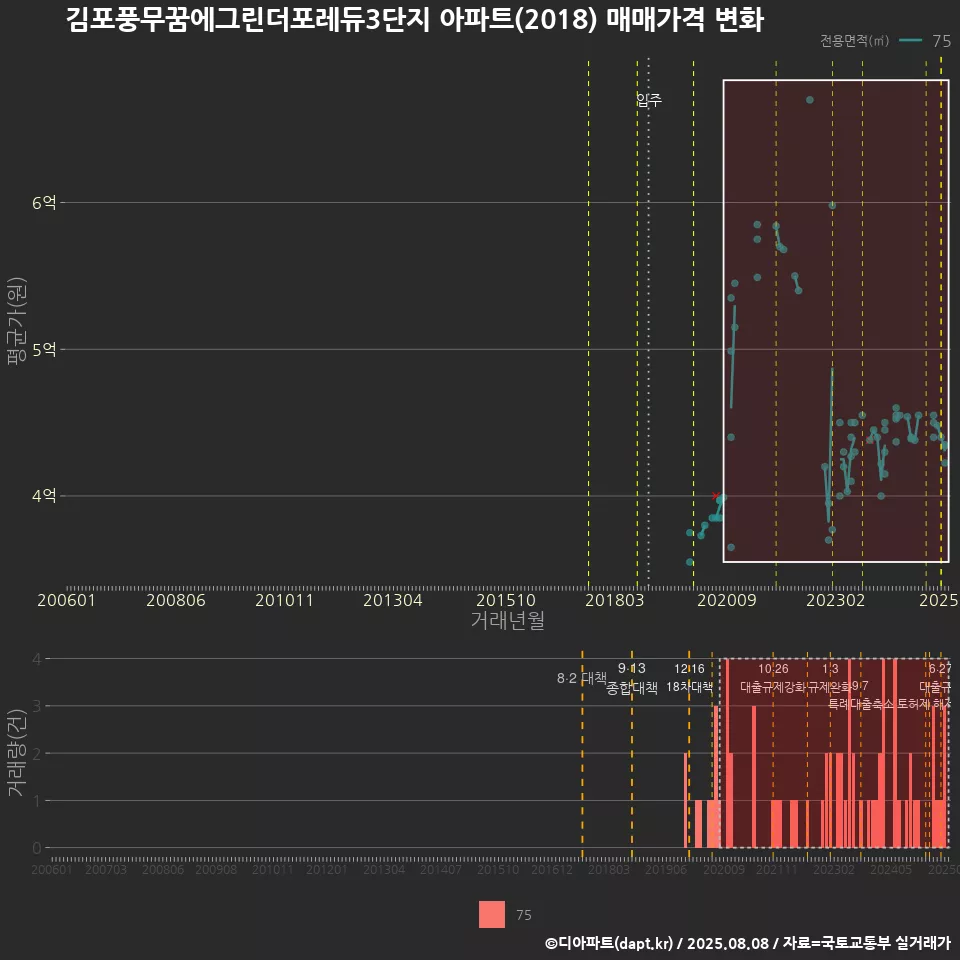Click the 거래량(건) axis title
Viewport: 960px width, 960px height.
[17, 752]
